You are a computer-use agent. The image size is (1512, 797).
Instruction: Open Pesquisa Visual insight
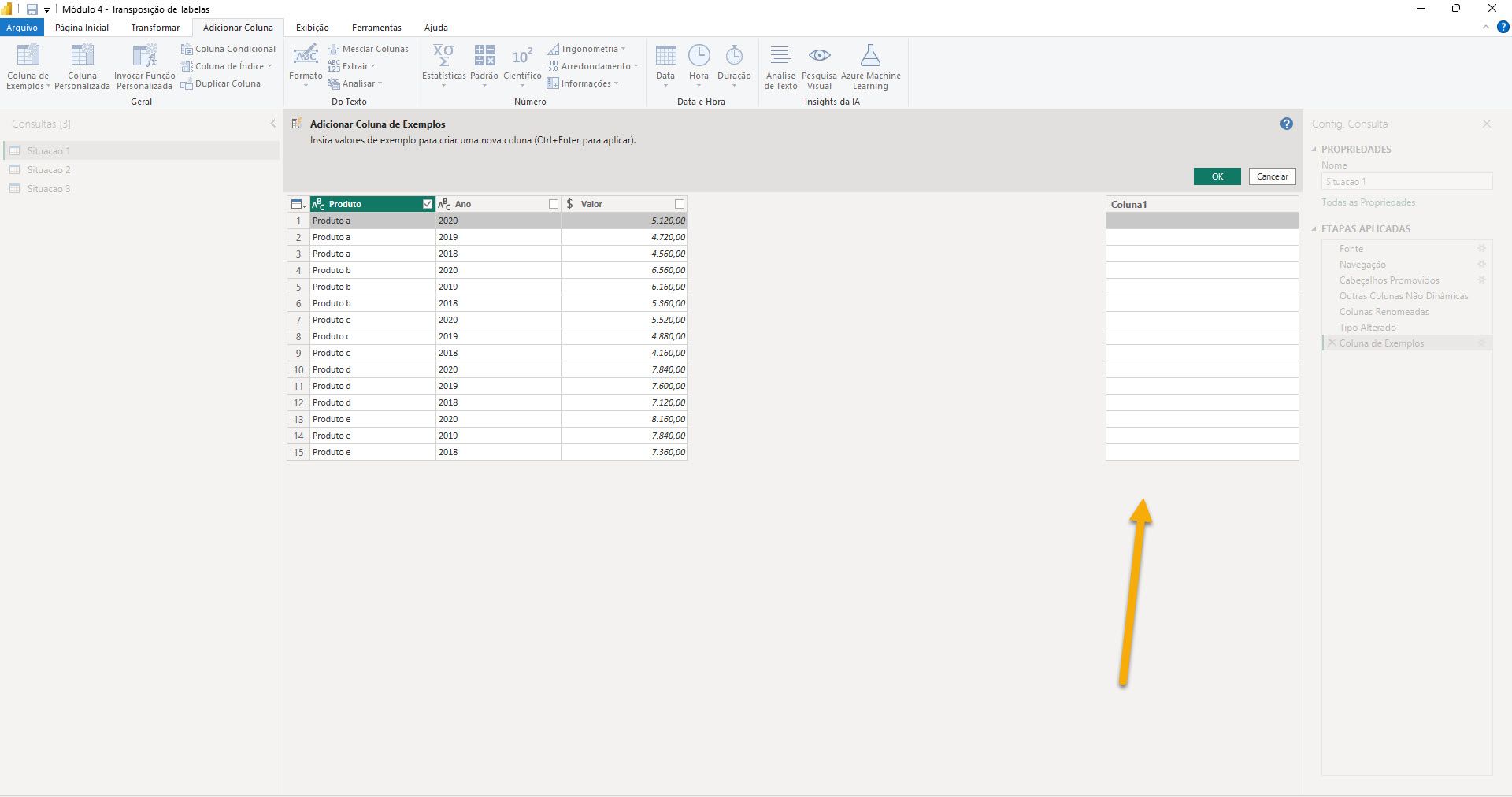[x=819, y=67]
